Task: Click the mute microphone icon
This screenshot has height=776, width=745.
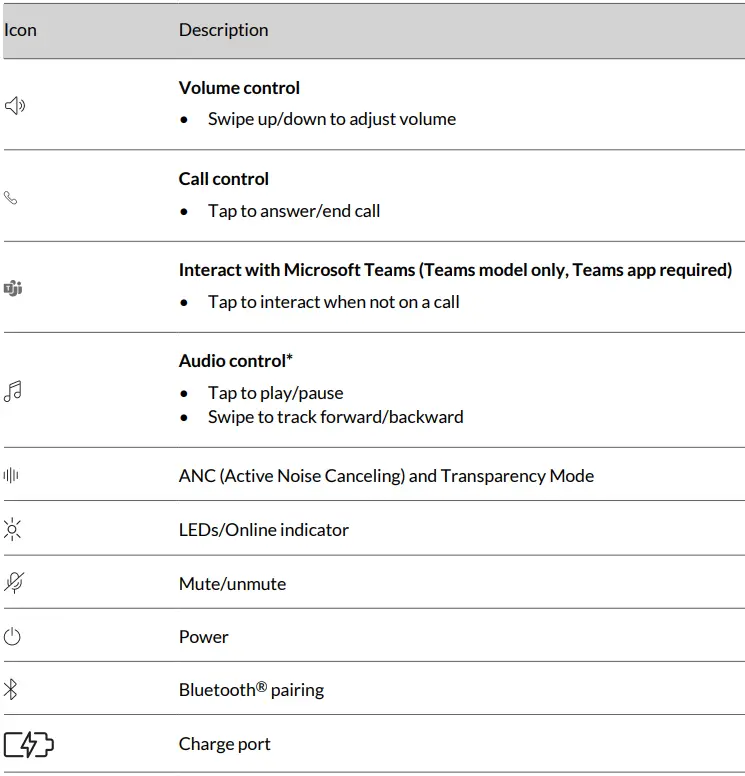Action: pos(13,583)
